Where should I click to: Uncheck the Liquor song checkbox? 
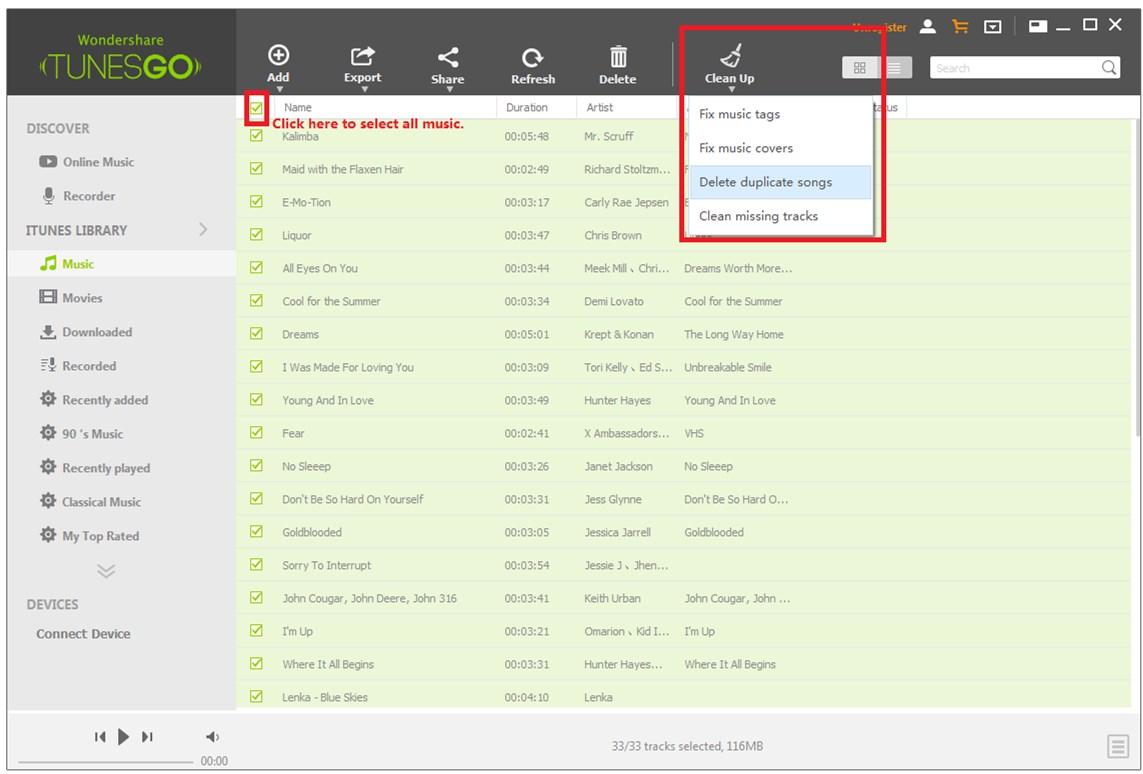(x=257, y=235)
